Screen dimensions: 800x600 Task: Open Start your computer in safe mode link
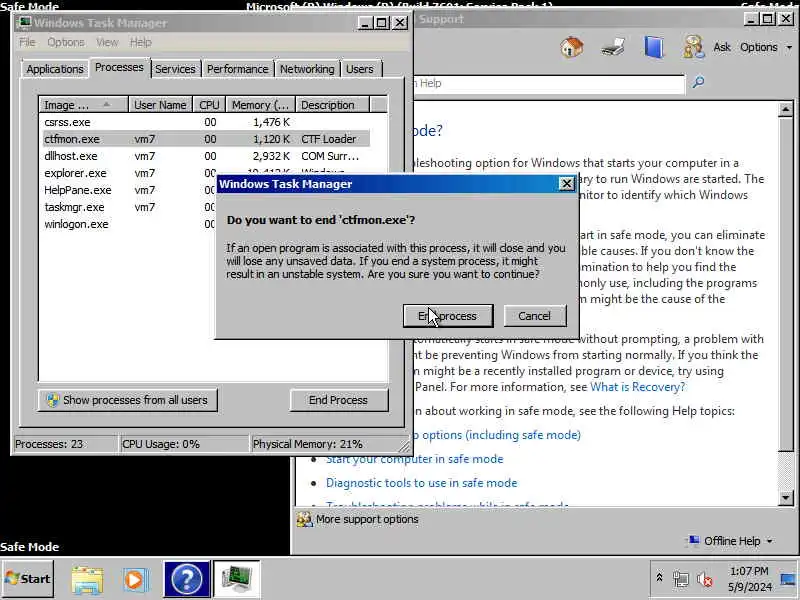[414, 459]
